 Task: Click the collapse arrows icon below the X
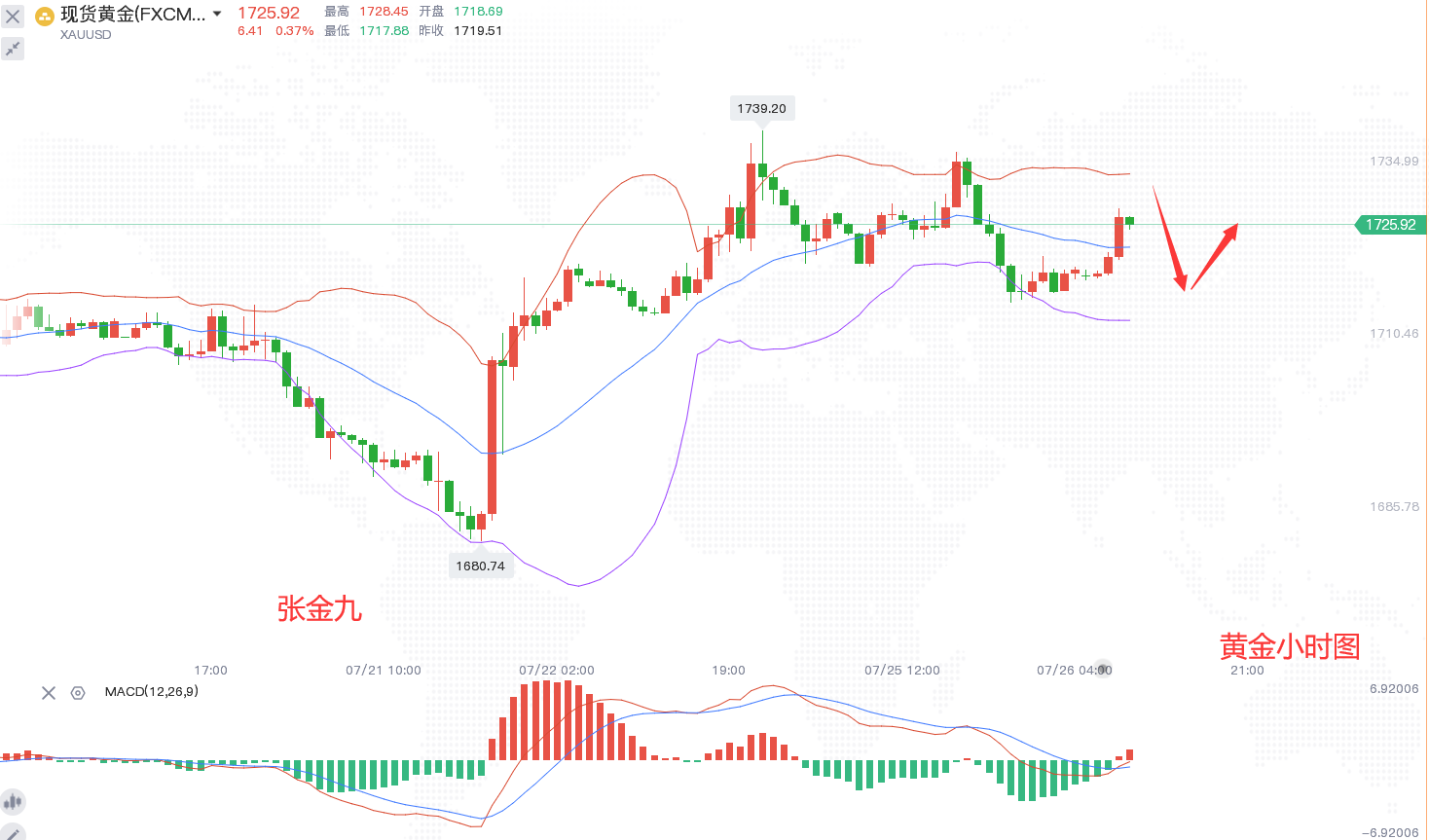(x=13, y=49)
